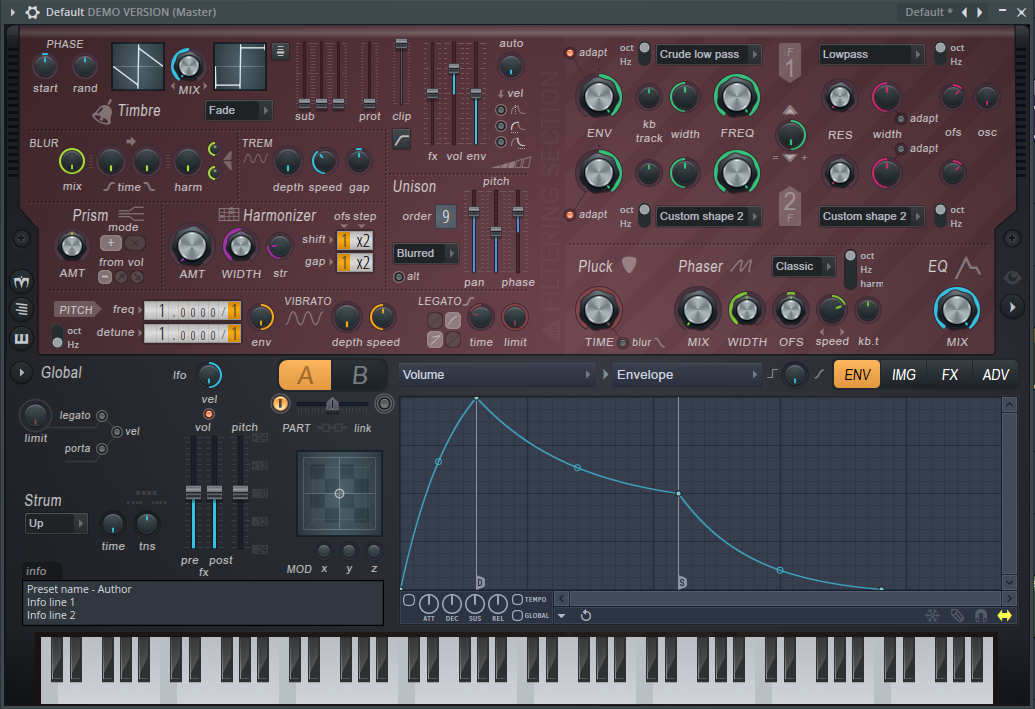Screen dimensions: 1035x709
Task: Click the timbre options menu icon
Action: pos(281,51)
